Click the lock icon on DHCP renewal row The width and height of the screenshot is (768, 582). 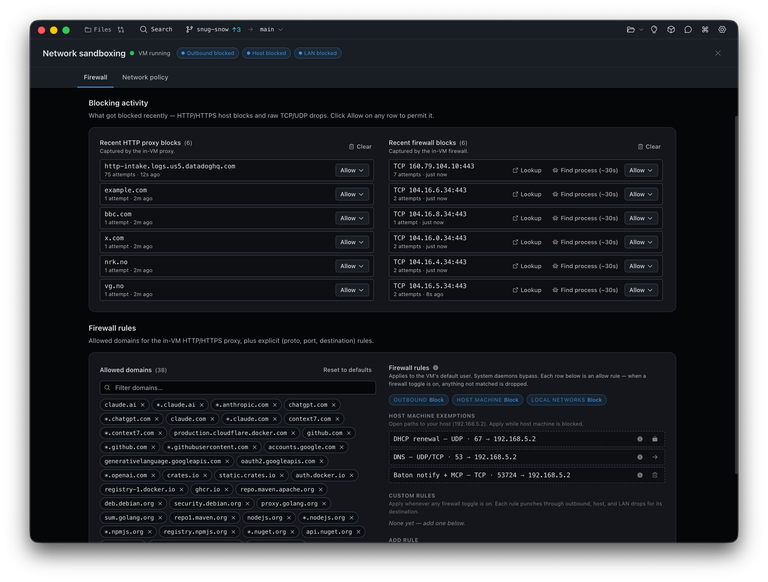pos(655,439)
